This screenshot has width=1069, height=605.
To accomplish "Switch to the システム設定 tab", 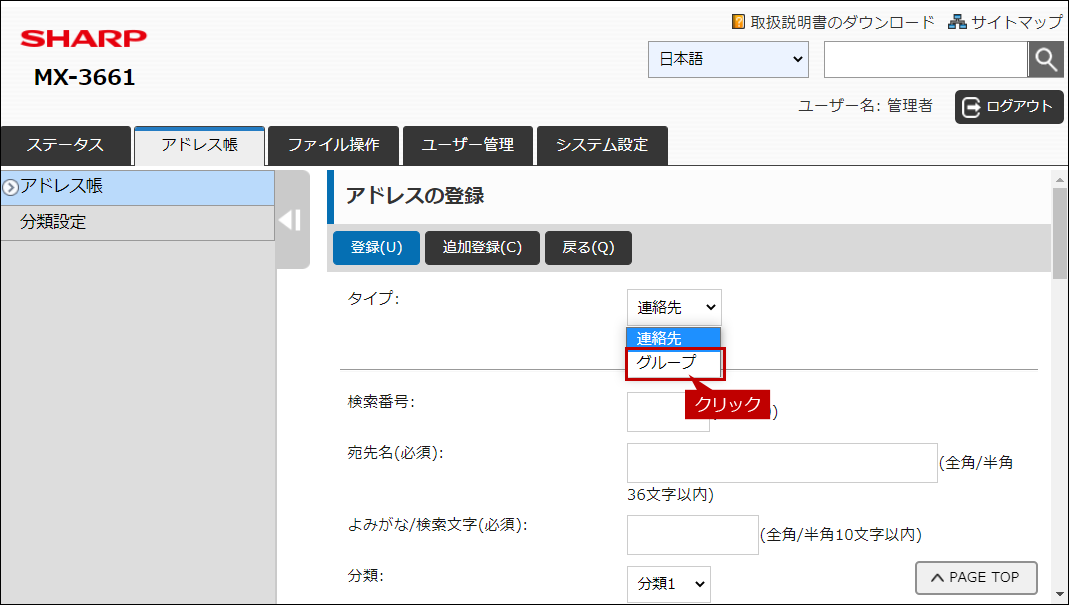I will click(x=602, y=145).
